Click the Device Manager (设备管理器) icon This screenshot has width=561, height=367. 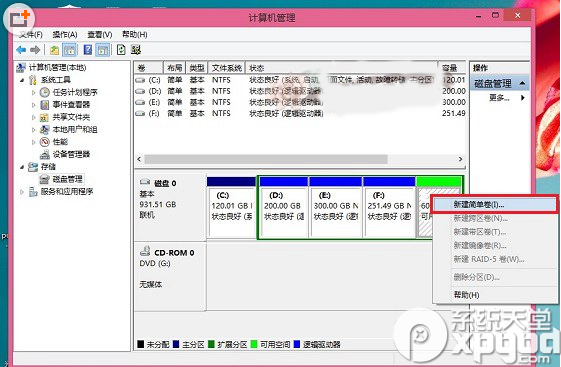44,155
